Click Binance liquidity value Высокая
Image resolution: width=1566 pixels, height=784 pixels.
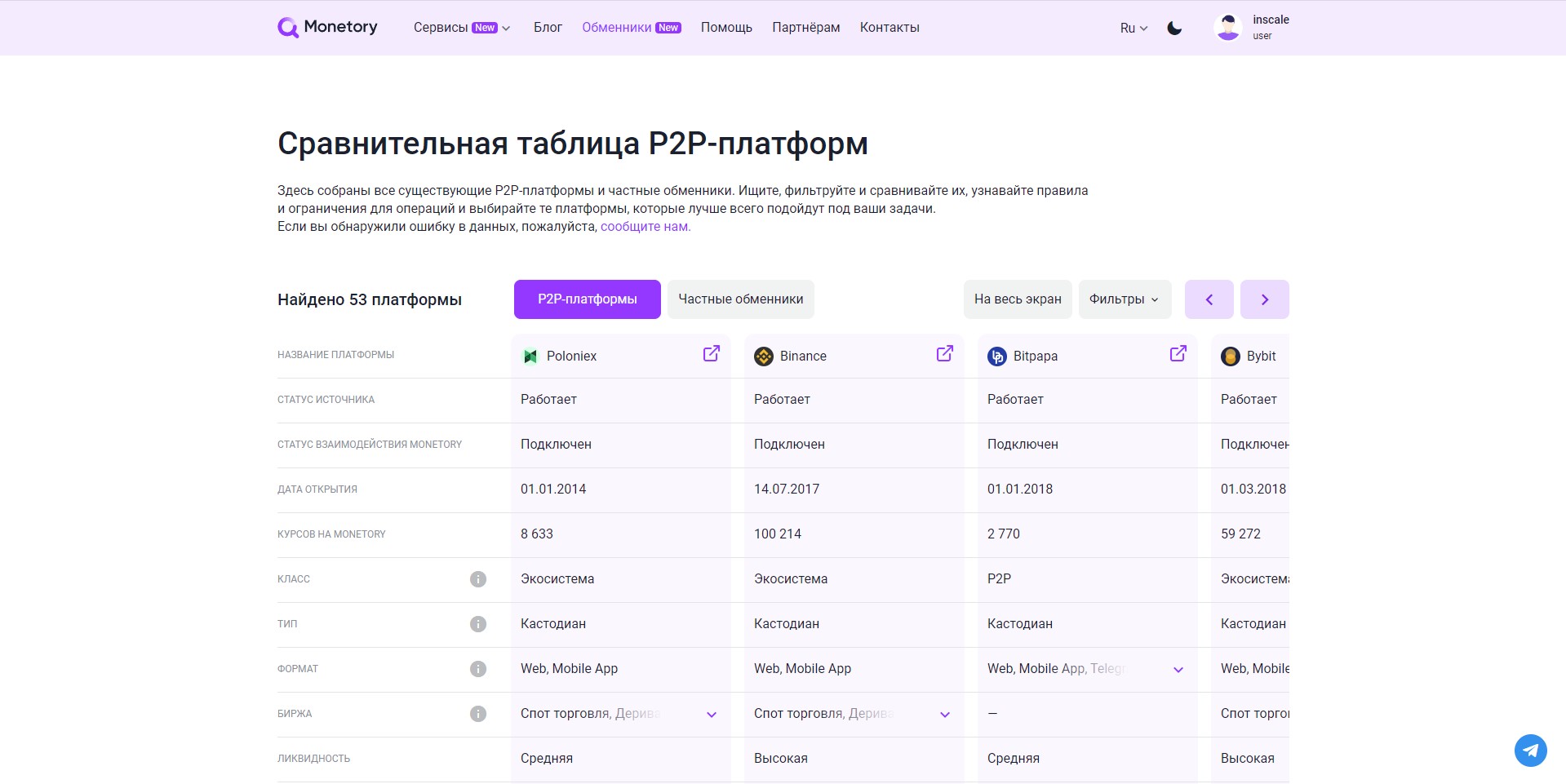[781, 759]
